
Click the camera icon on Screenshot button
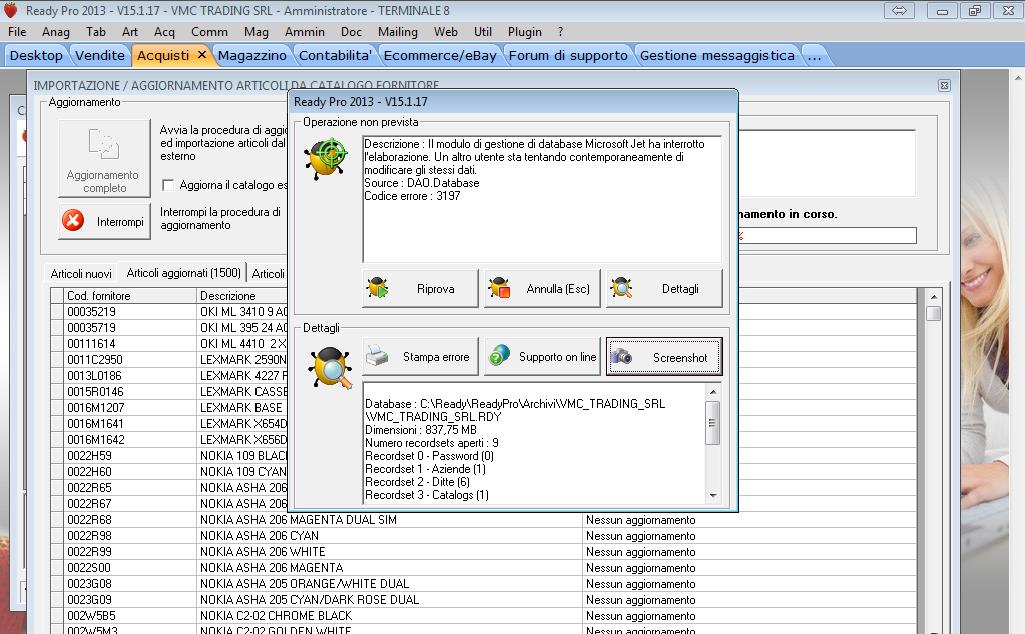621,356
